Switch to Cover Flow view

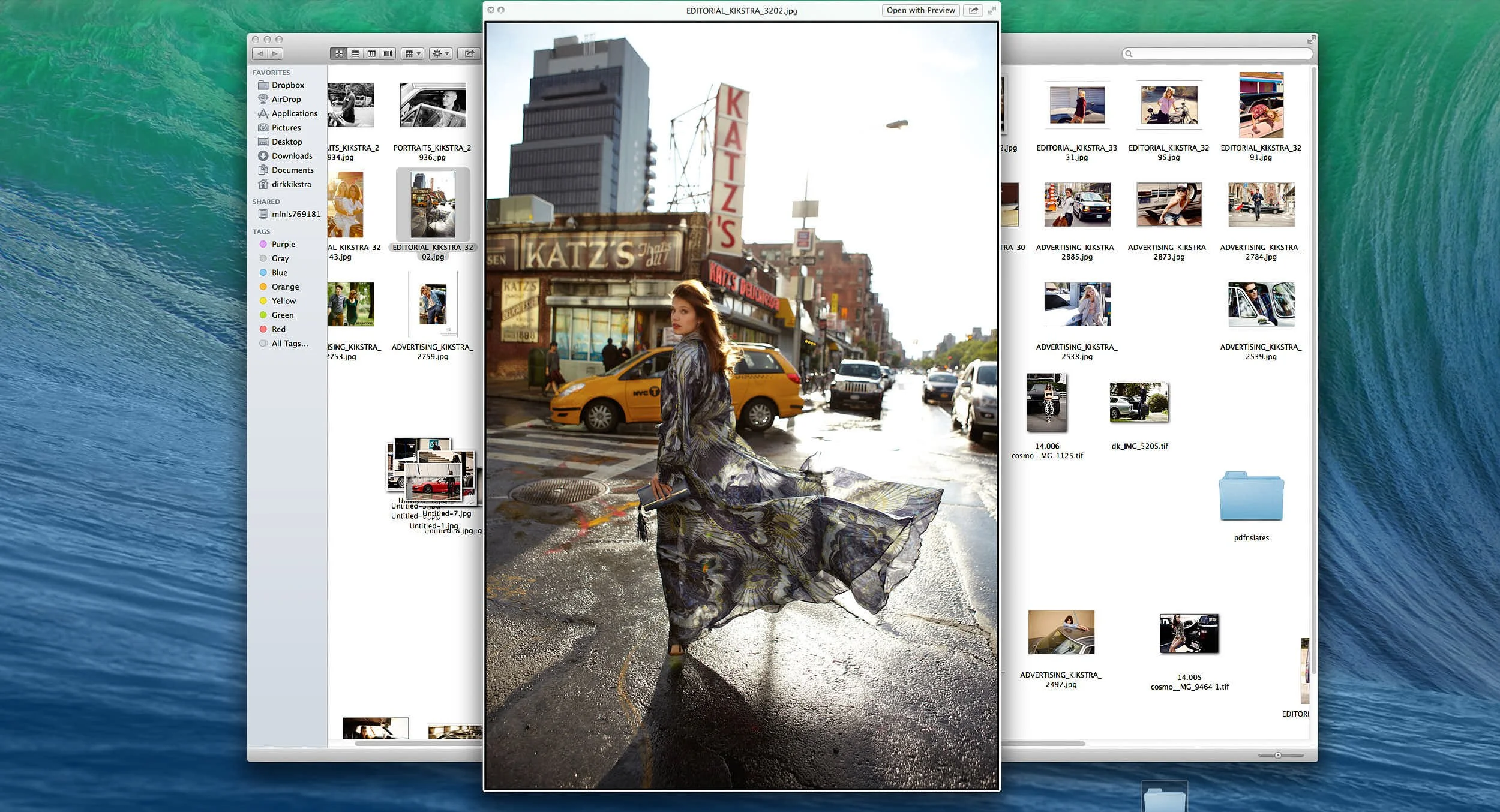tap(387, 53)
